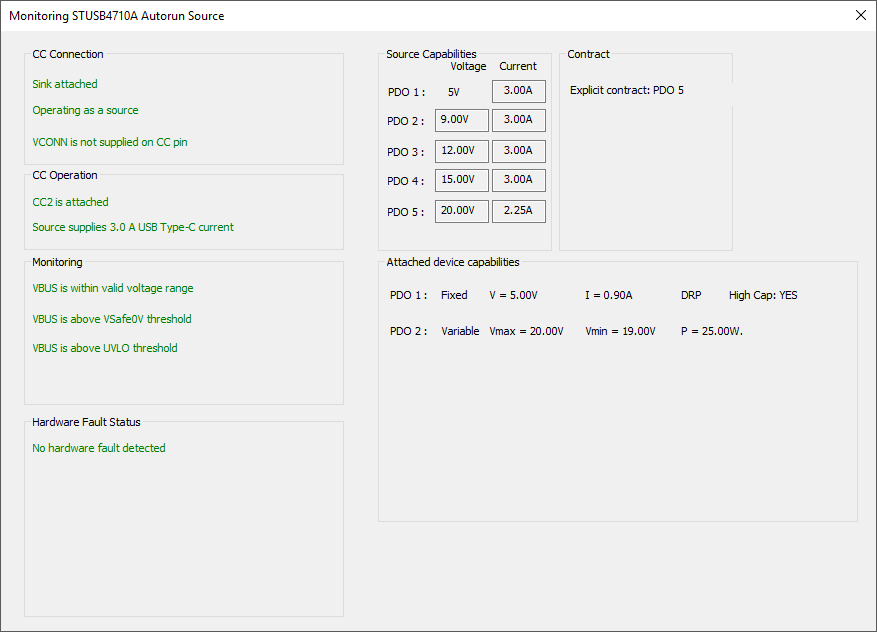Image resolution: width=877 pixels, height=632 pixels.
Task: Click the 'Source Capabilities' group label
Action: tap(431, 54)
